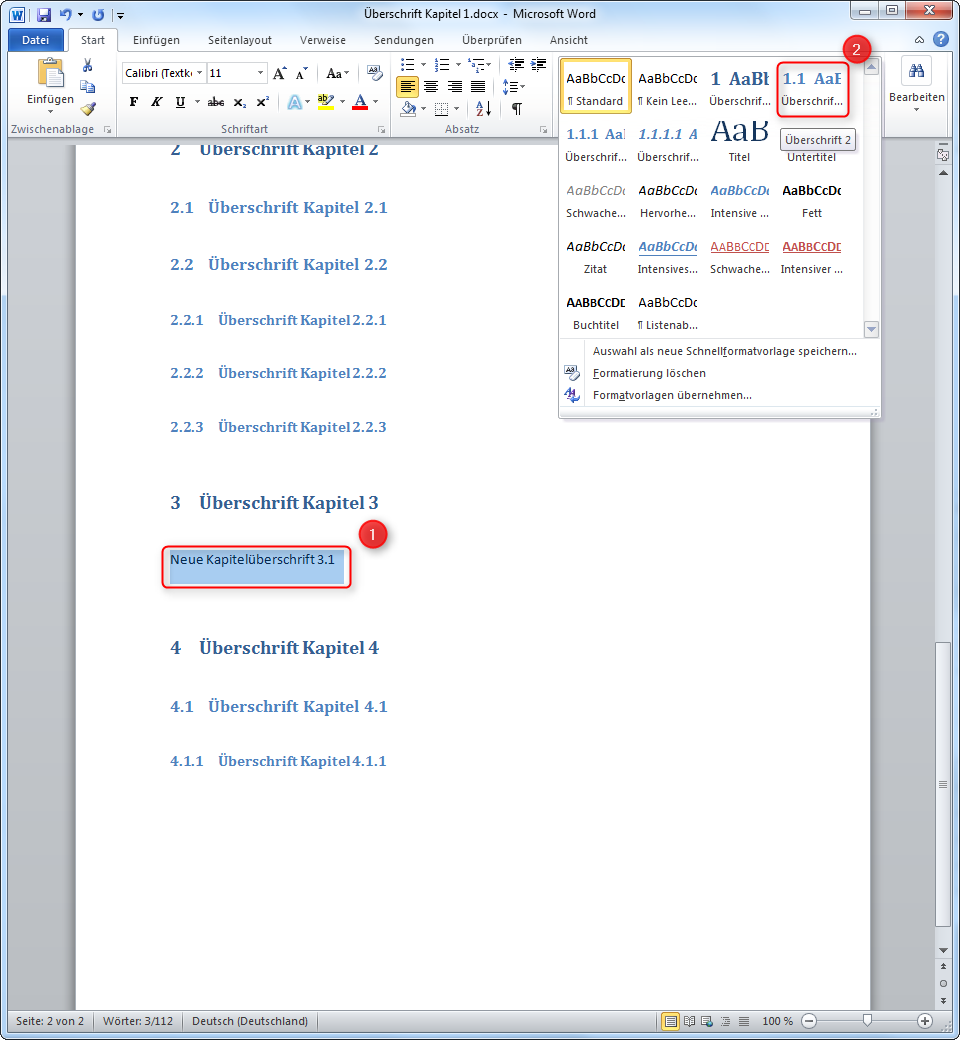Select the superscript icon
960x1040 pixels.
(x=263, y=101)
